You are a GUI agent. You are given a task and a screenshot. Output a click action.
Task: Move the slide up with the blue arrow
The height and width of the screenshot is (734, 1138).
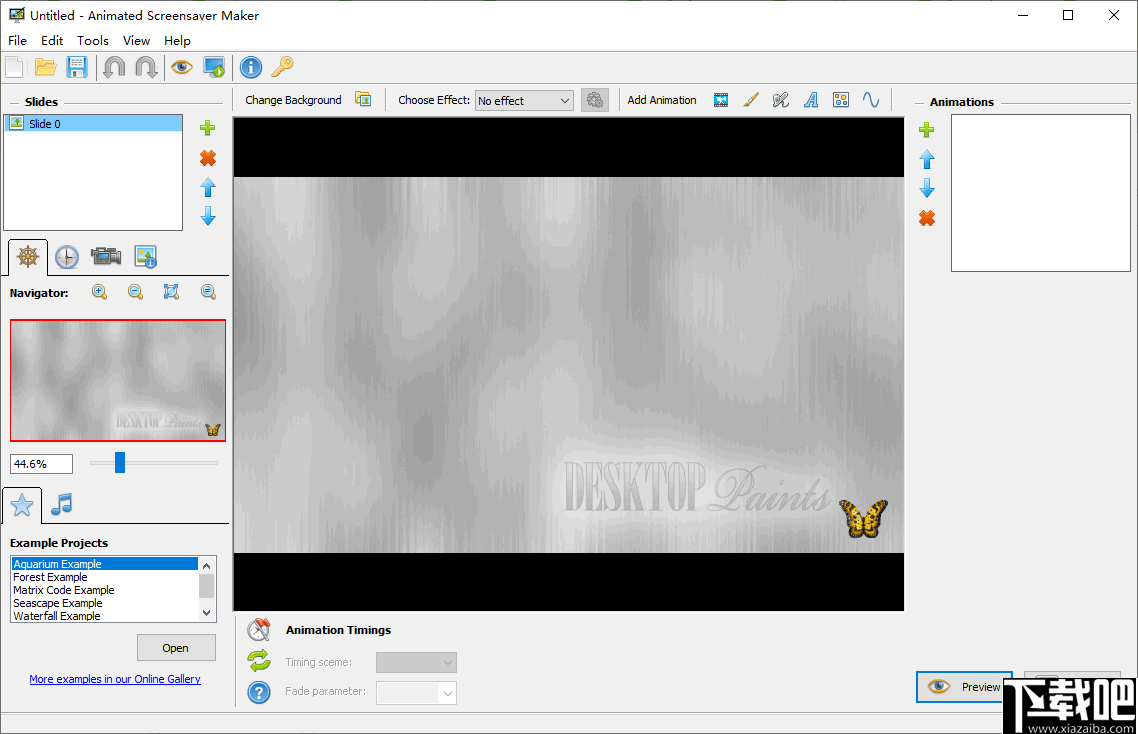click(x=208, y=187)
